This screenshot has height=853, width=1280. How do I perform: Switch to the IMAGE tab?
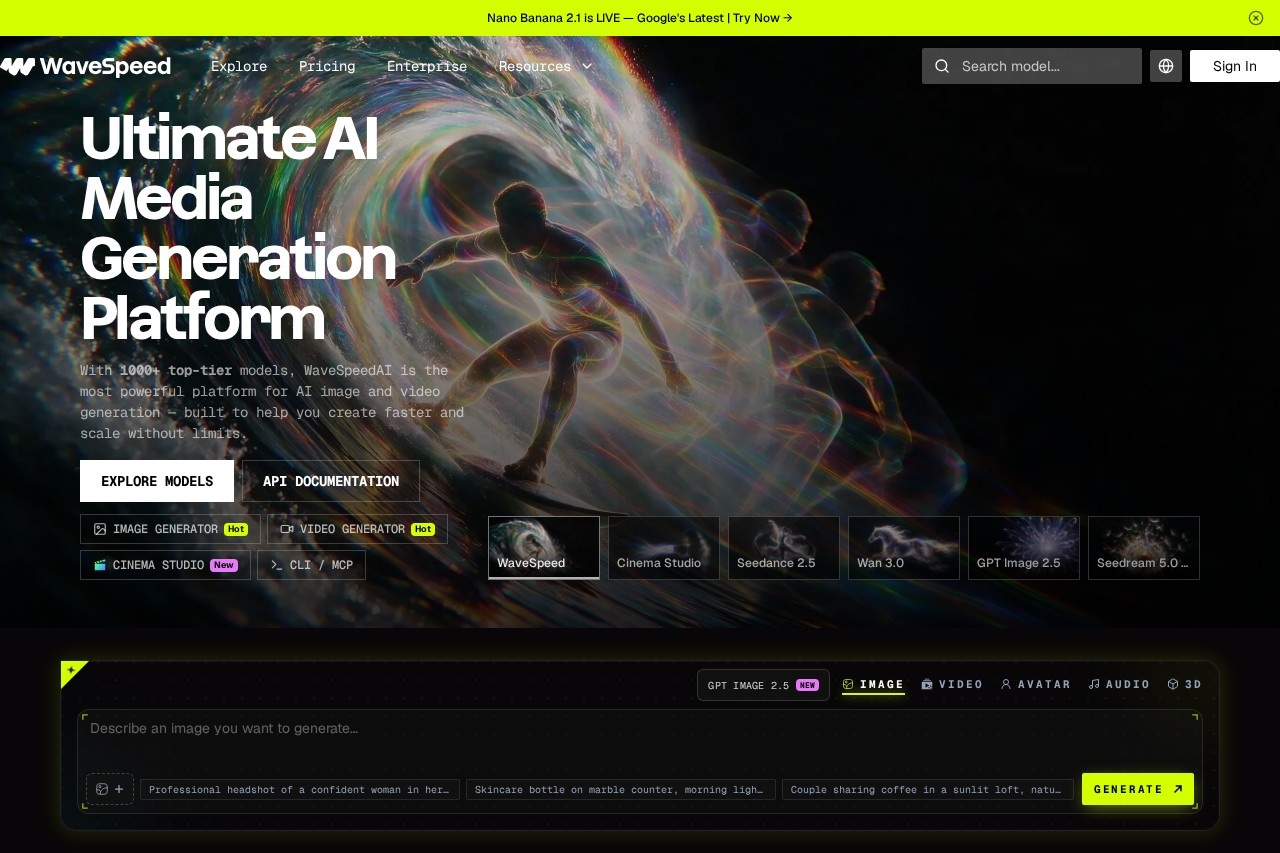pos(873,685)
